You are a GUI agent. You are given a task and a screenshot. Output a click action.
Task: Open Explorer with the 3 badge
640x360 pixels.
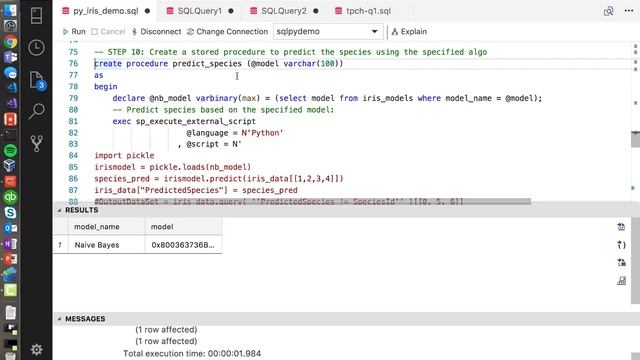pos(37,80)
